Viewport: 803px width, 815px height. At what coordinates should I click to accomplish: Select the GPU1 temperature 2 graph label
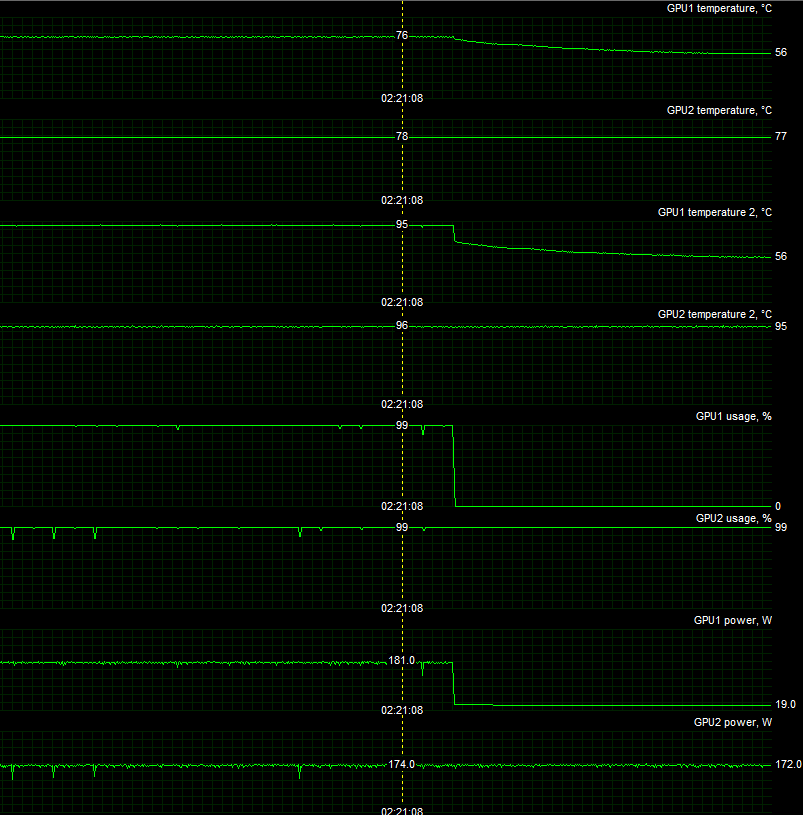coord(714,212)
